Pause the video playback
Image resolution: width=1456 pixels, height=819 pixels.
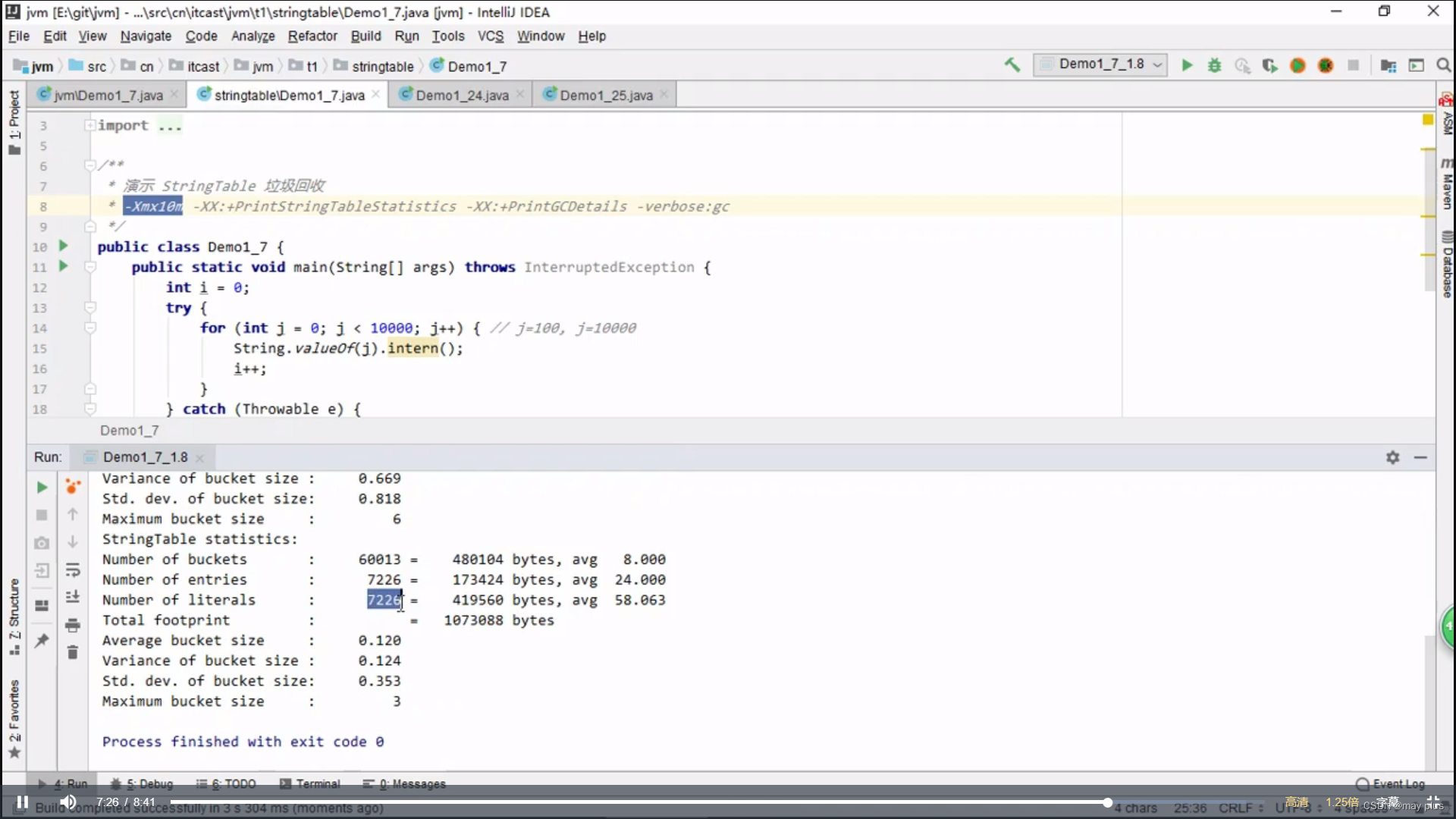[x=23, y=802]
